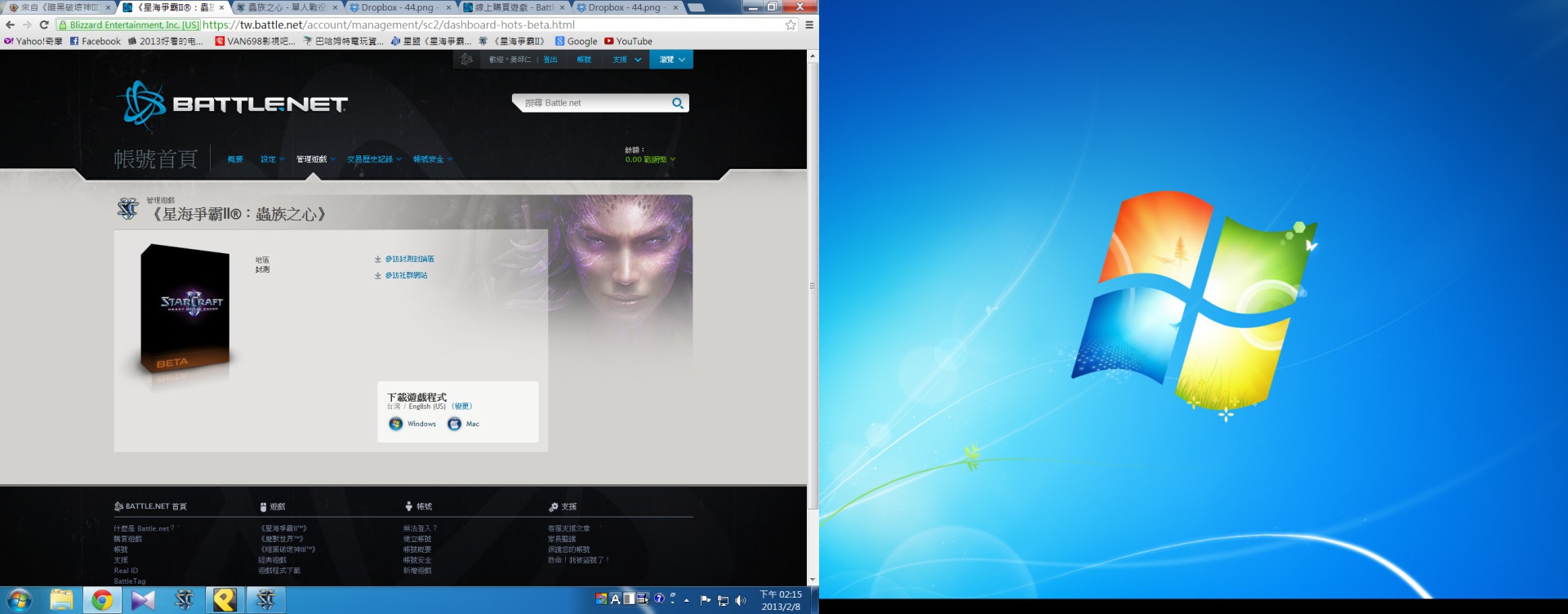Click the search magnifier icon
Viewport: 1568px width, 614px height.
[x=677, y=103]
